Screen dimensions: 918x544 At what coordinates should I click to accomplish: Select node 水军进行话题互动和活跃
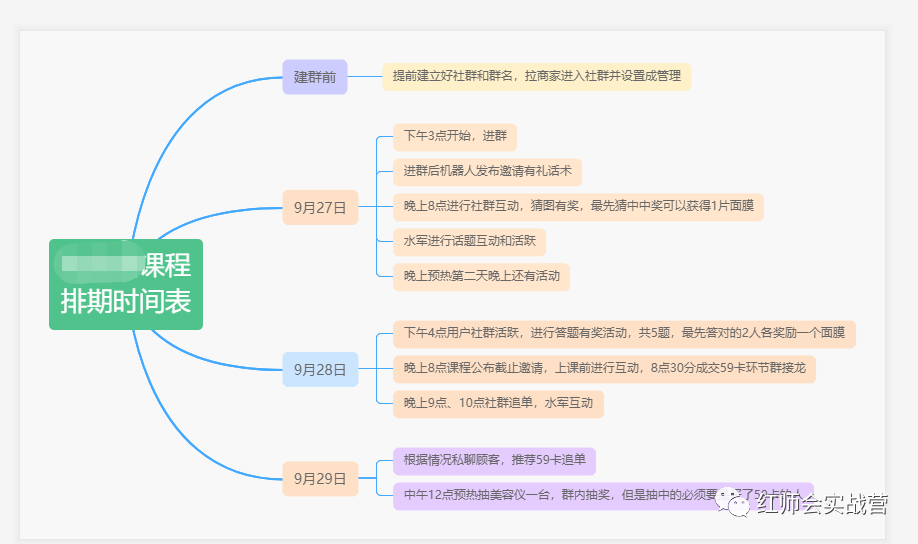(x=470, y=242)
